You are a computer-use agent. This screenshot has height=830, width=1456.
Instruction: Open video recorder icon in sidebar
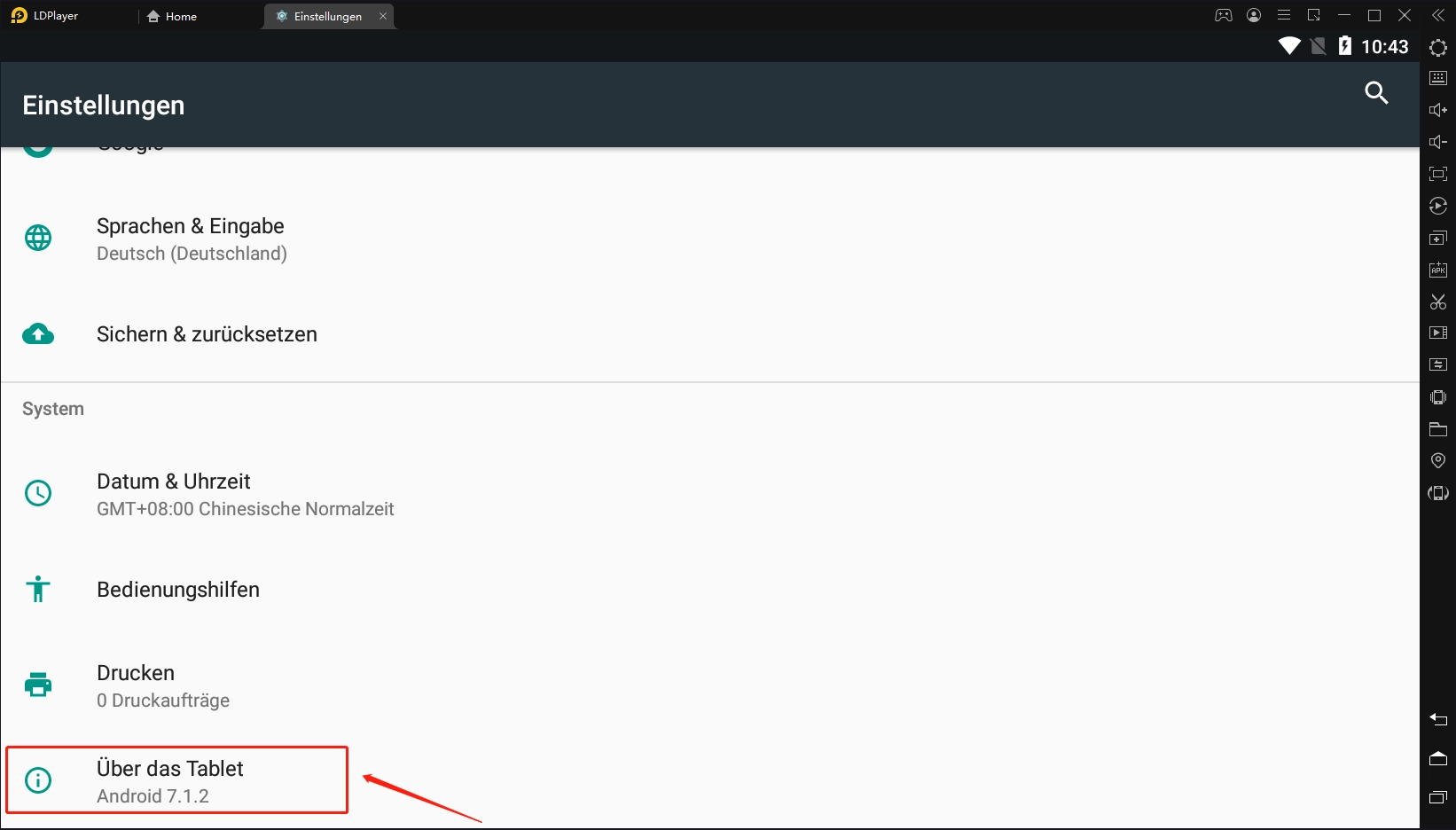point(1438,333)
